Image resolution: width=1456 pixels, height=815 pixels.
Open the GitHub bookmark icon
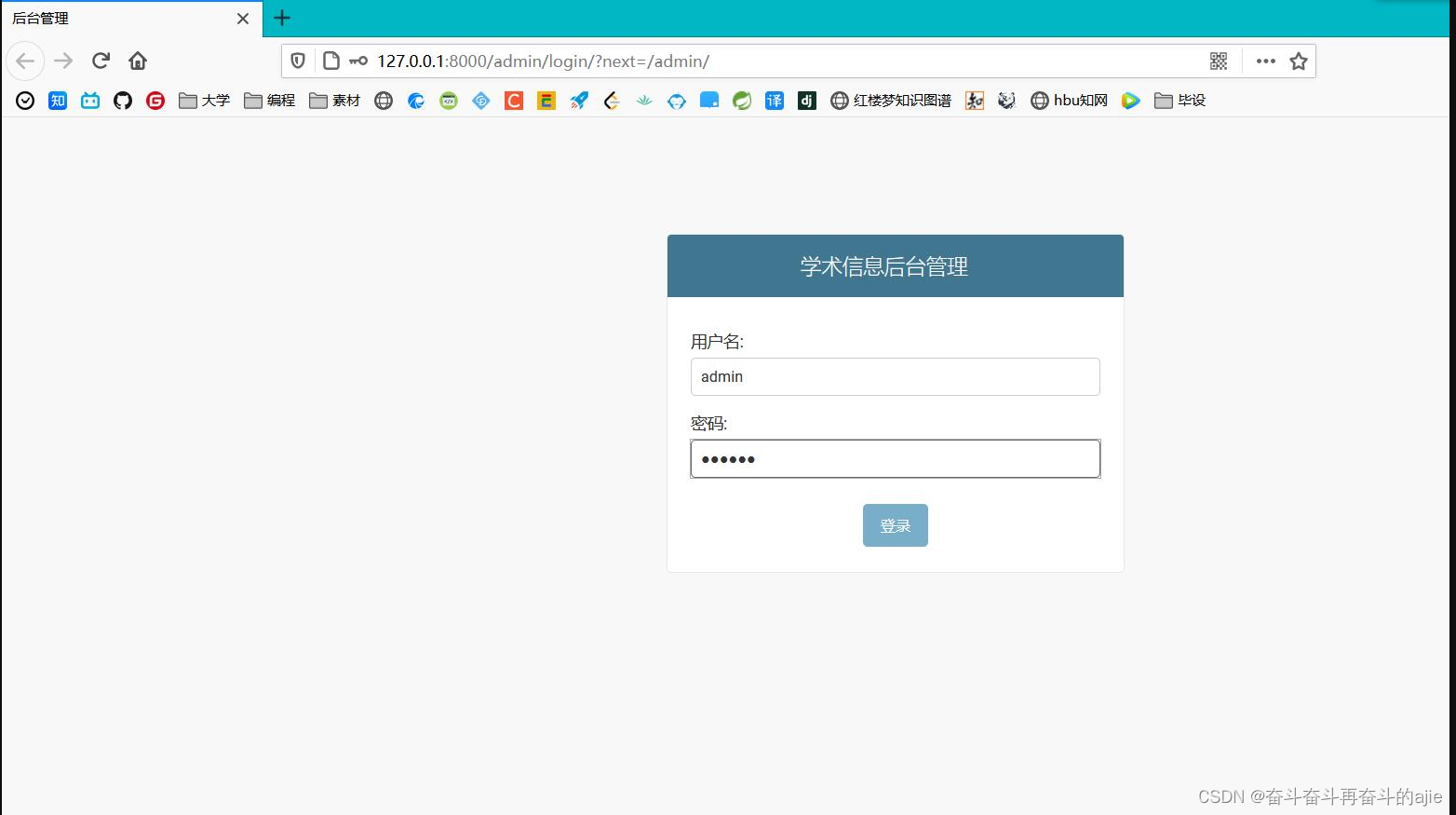click(x=123, y=101)
